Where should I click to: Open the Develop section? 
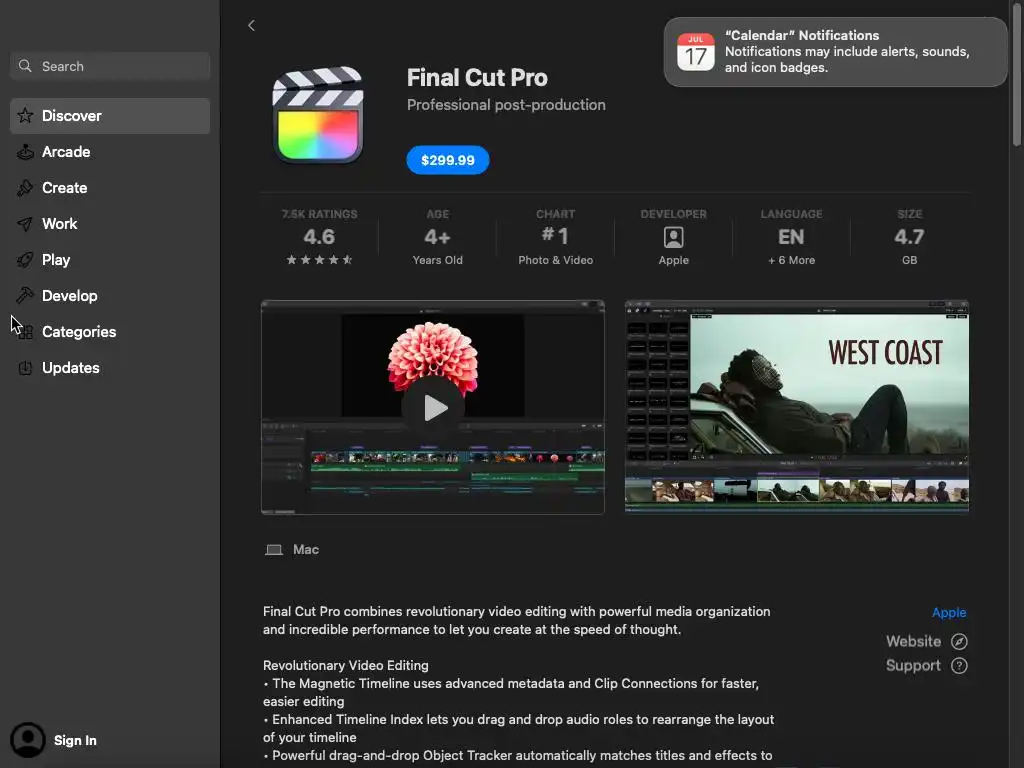[110, 295]
